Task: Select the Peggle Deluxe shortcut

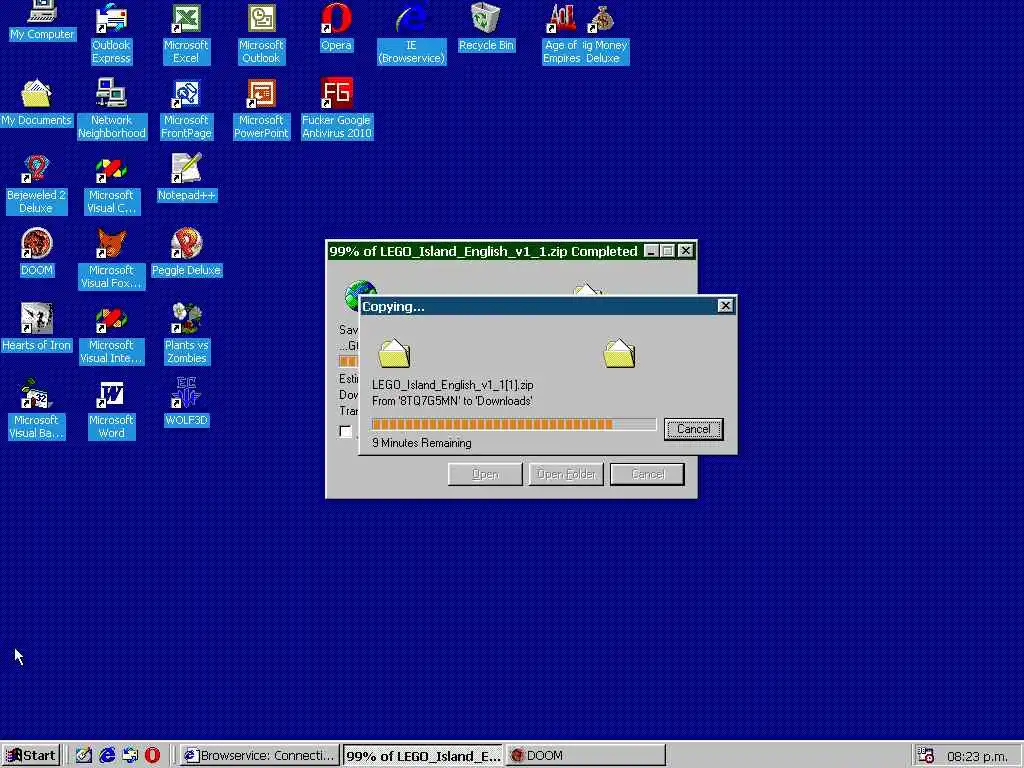Action: click(x=186, y=253)
